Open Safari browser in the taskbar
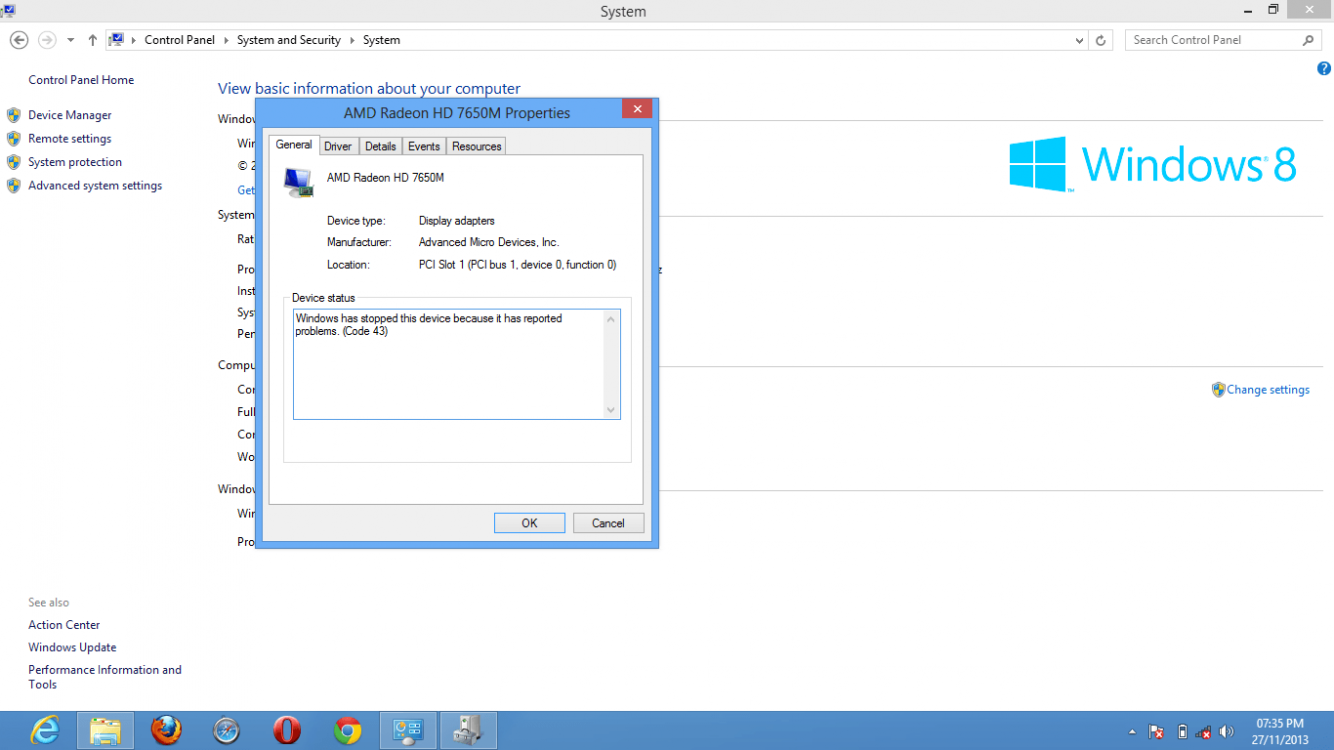 point(227,731)
